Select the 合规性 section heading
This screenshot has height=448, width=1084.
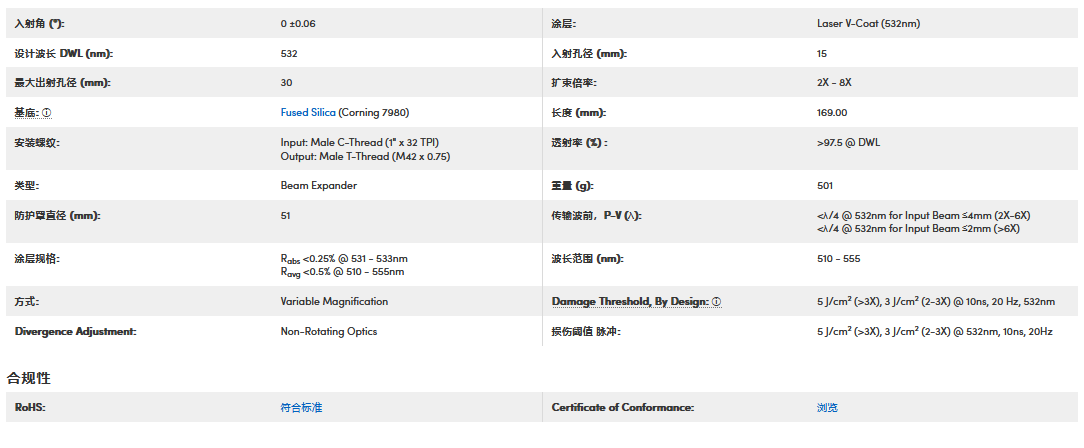[x=29, y=378]
